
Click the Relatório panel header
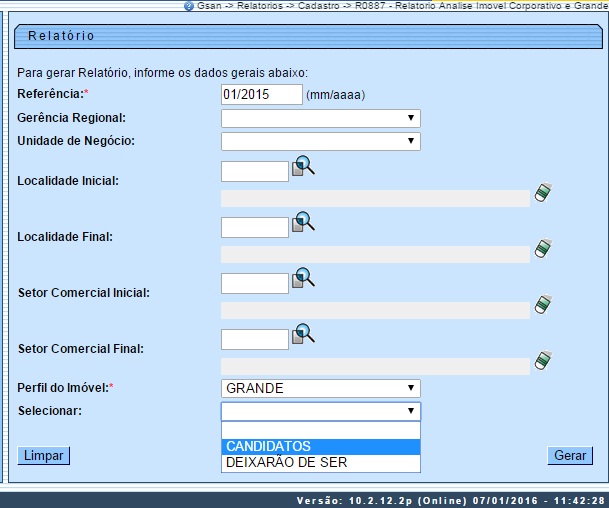(x=308, y=36)
